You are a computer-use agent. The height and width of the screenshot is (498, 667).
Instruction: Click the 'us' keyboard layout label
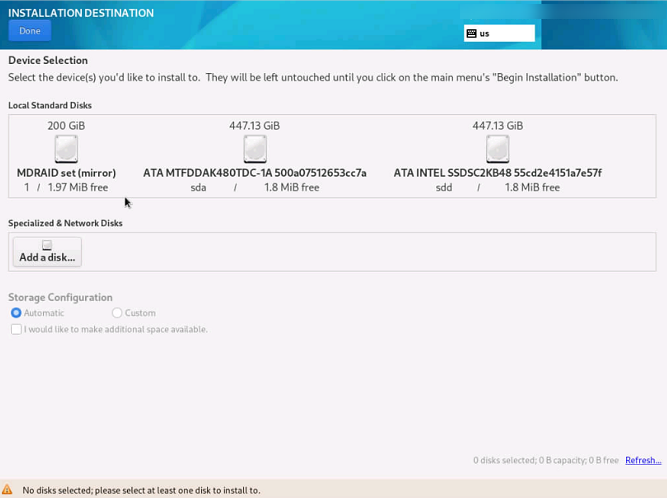pos(485,33)
